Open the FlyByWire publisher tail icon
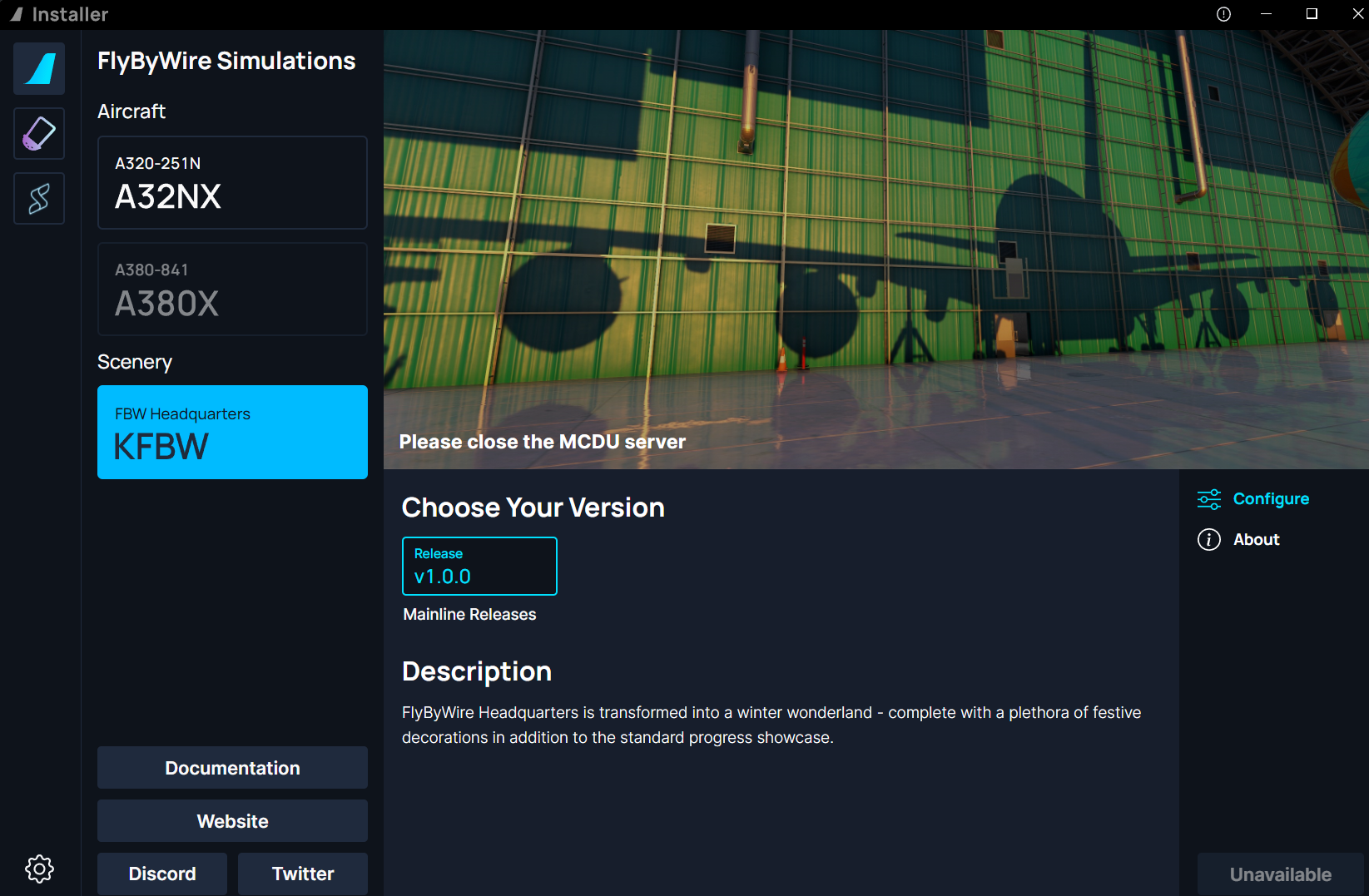 click(39, 68)
